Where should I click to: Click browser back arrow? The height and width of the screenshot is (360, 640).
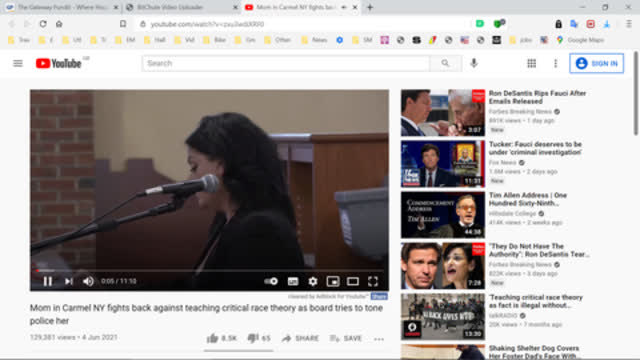(11, 24)
